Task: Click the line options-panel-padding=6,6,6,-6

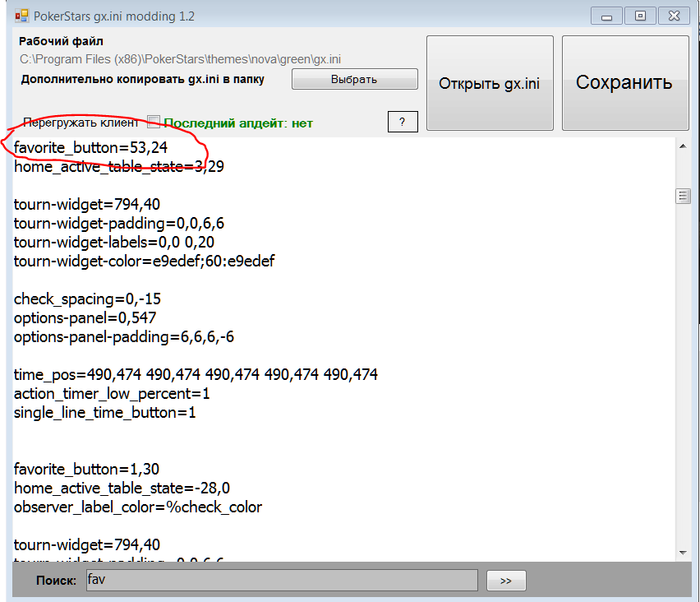Action: pyautogui.click(x=124, y=337)
